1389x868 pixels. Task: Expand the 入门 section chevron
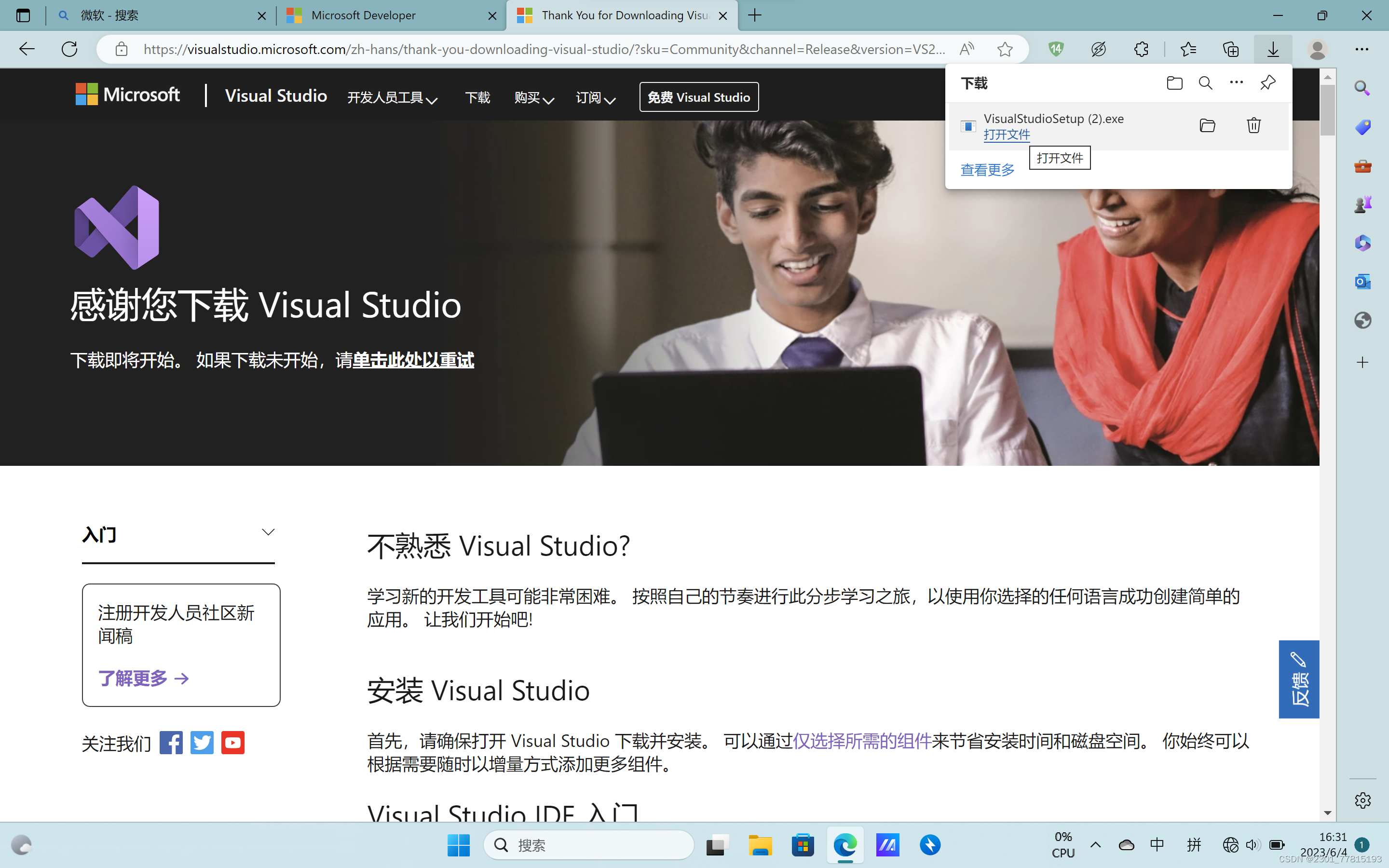tap(268, 532)
